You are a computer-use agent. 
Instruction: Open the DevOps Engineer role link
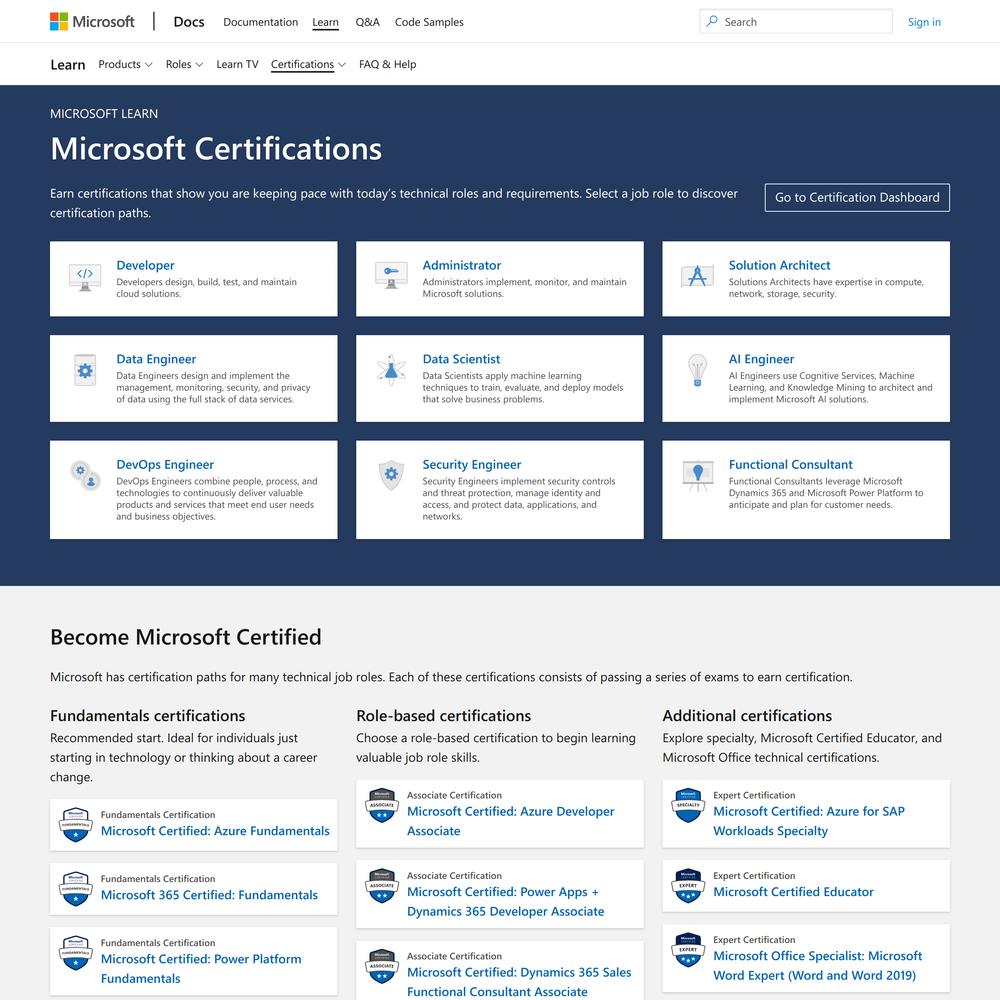click(165, 464)
